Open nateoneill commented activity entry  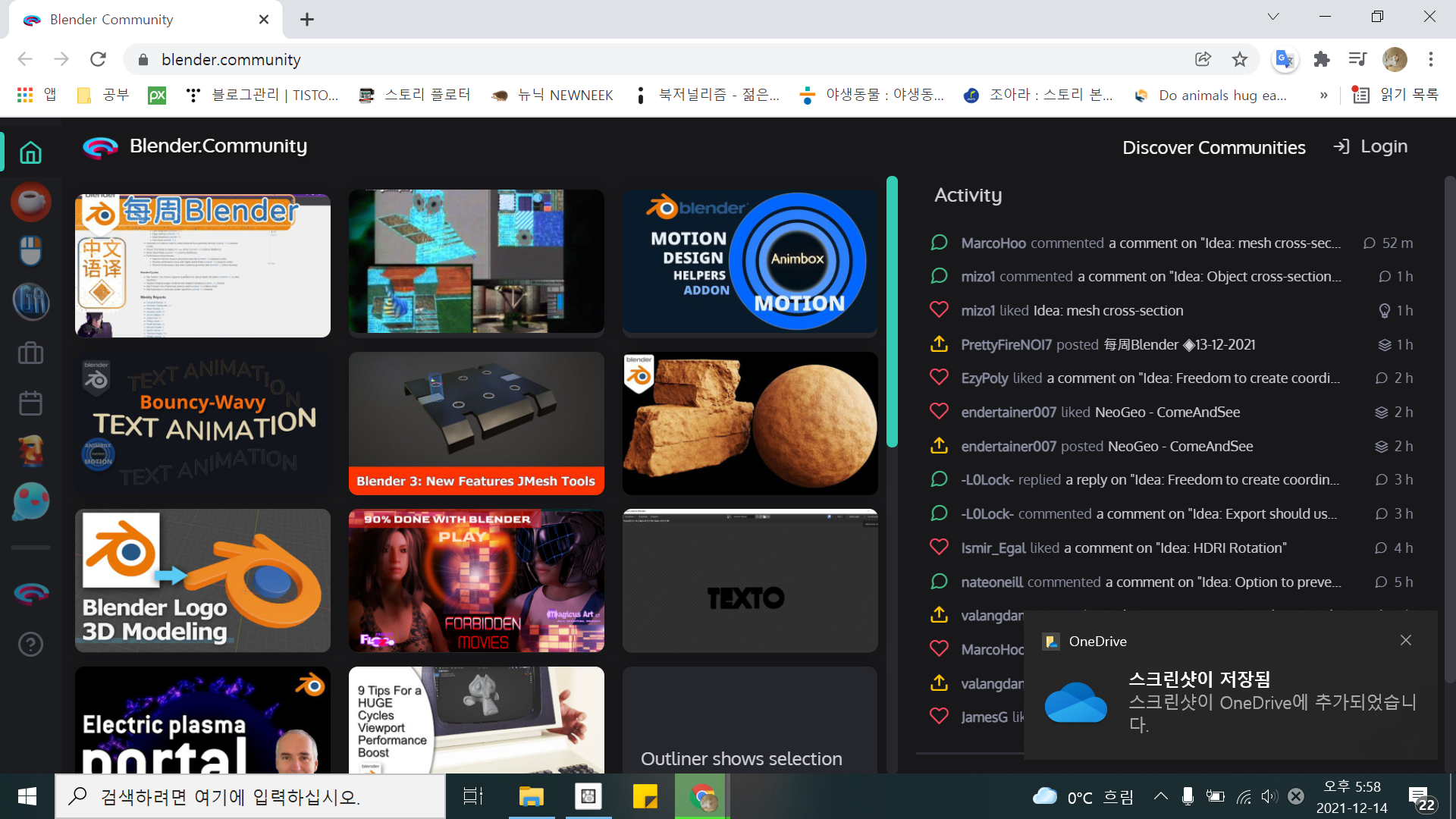click(1172, 582)
